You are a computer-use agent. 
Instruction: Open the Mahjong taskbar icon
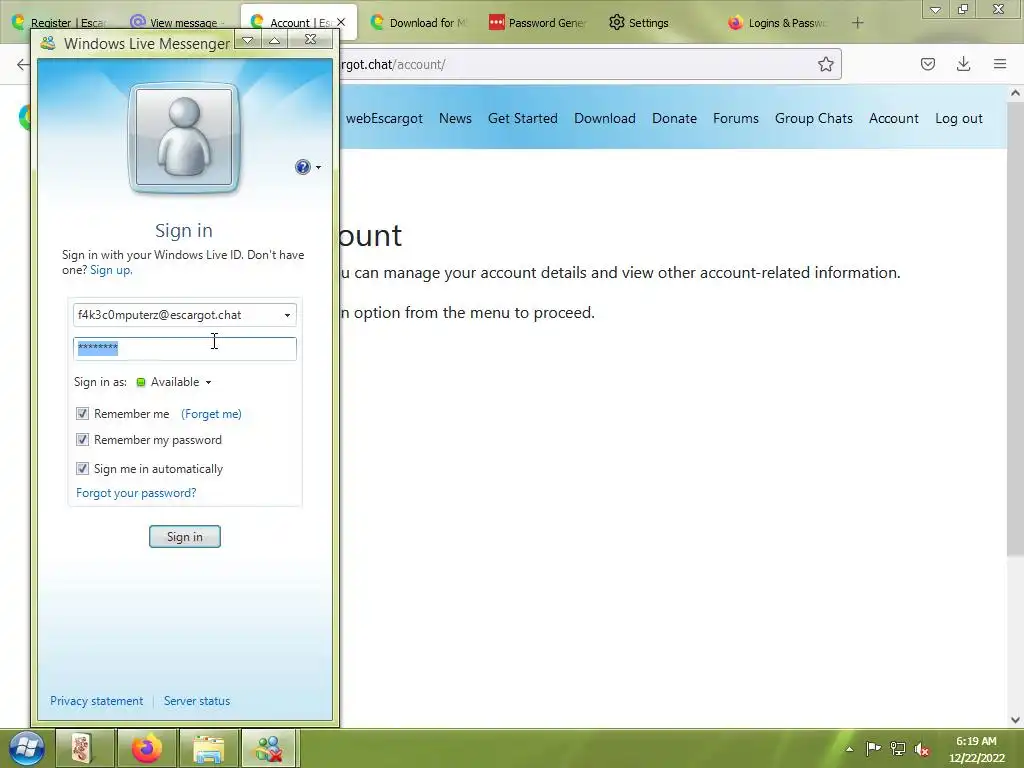point(84,748)
